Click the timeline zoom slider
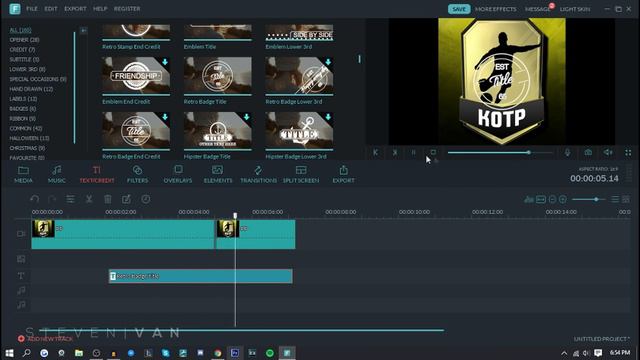The image size is (640, 360). click(x=588, y=199)
